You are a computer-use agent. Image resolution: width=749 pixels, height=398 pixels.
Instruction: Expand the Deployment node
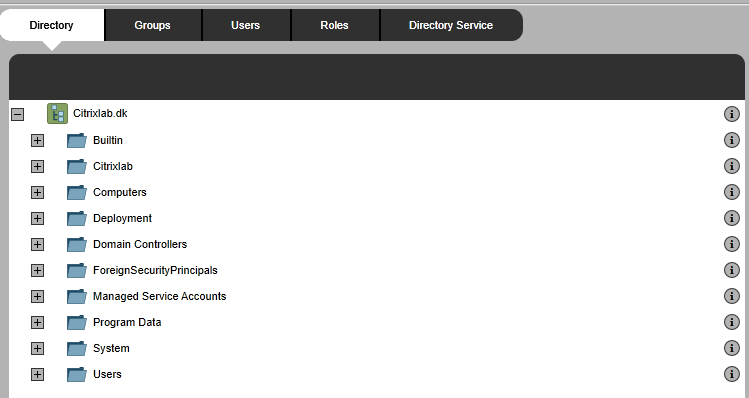pyautogui.click(x=37, y=218)
